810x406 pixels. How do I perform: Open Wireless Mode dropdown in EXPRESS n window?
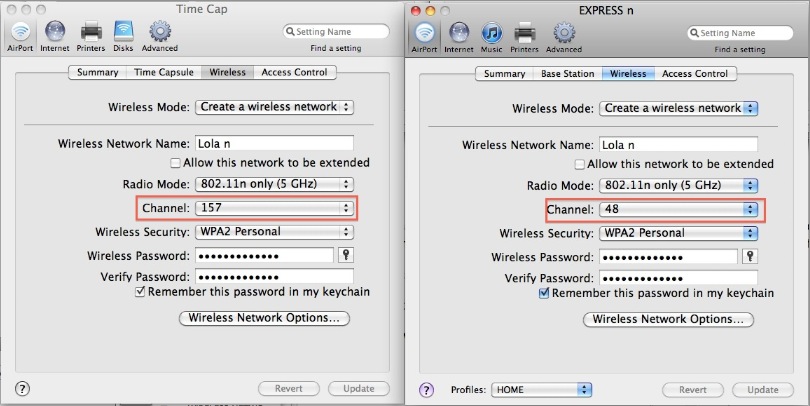pyautogui.click(x=678, y=108)
